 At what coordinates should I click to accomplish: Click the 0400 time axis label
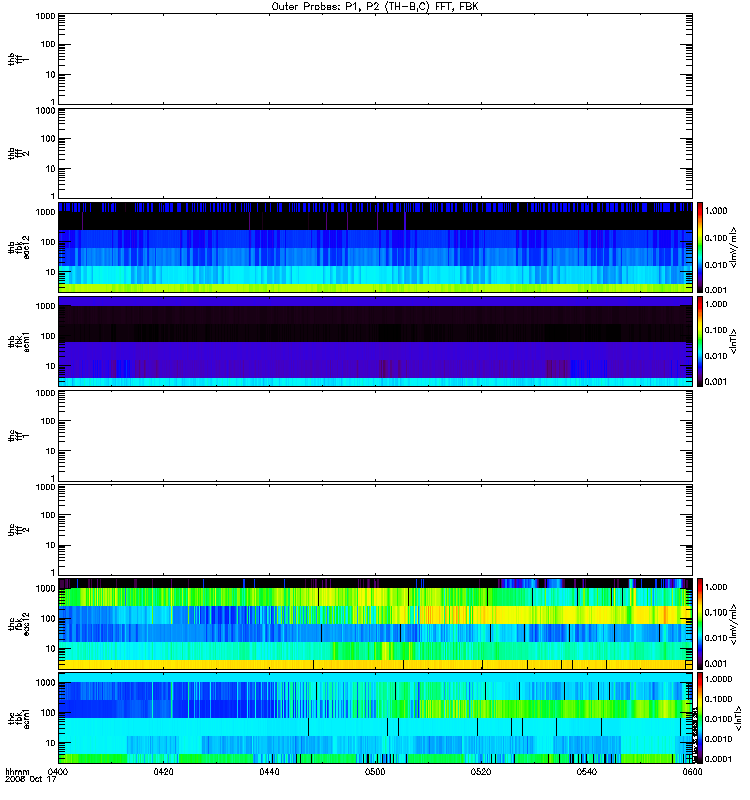click(58, 772)
